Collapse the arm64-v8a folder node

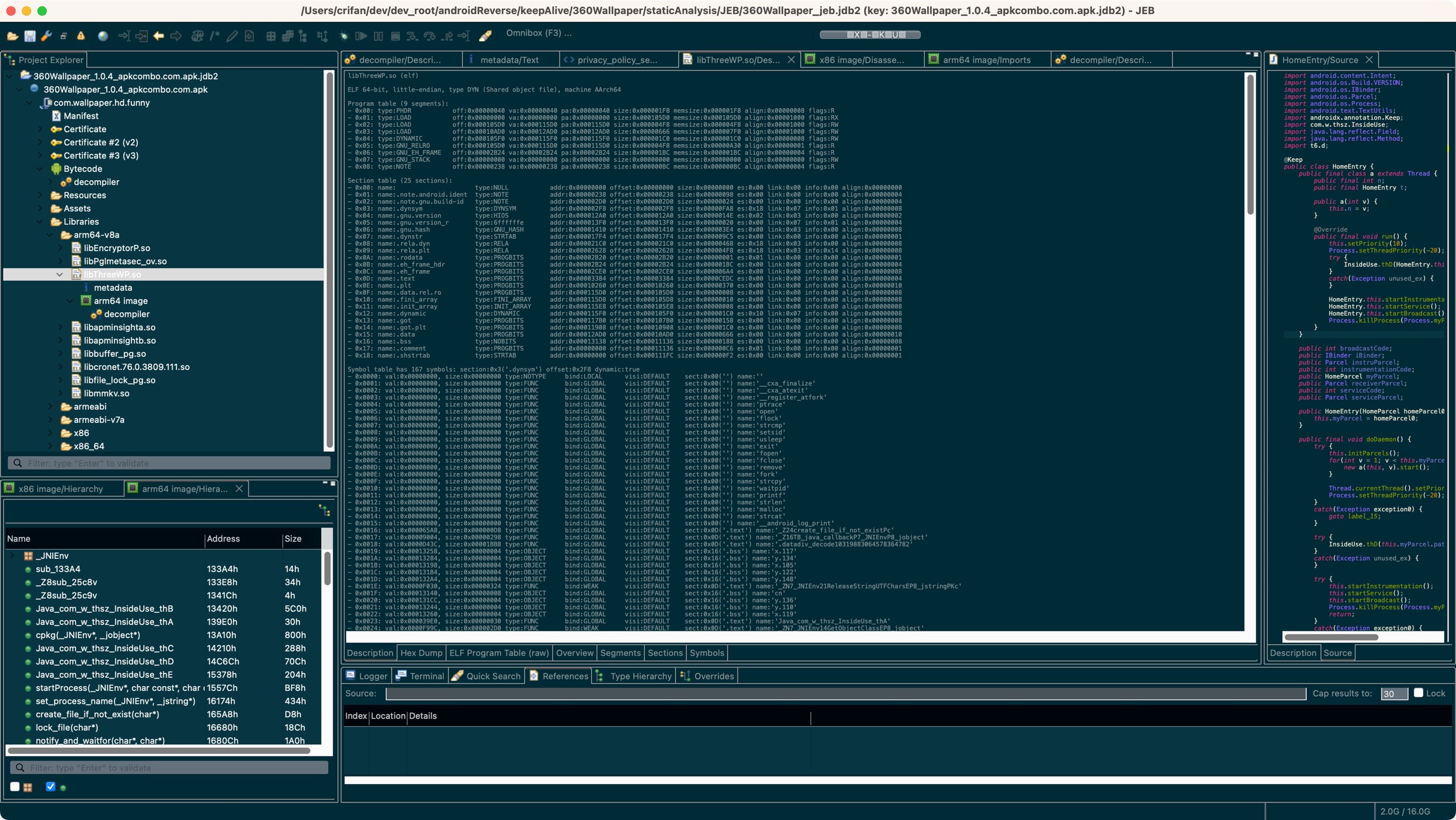pos(50,235)
